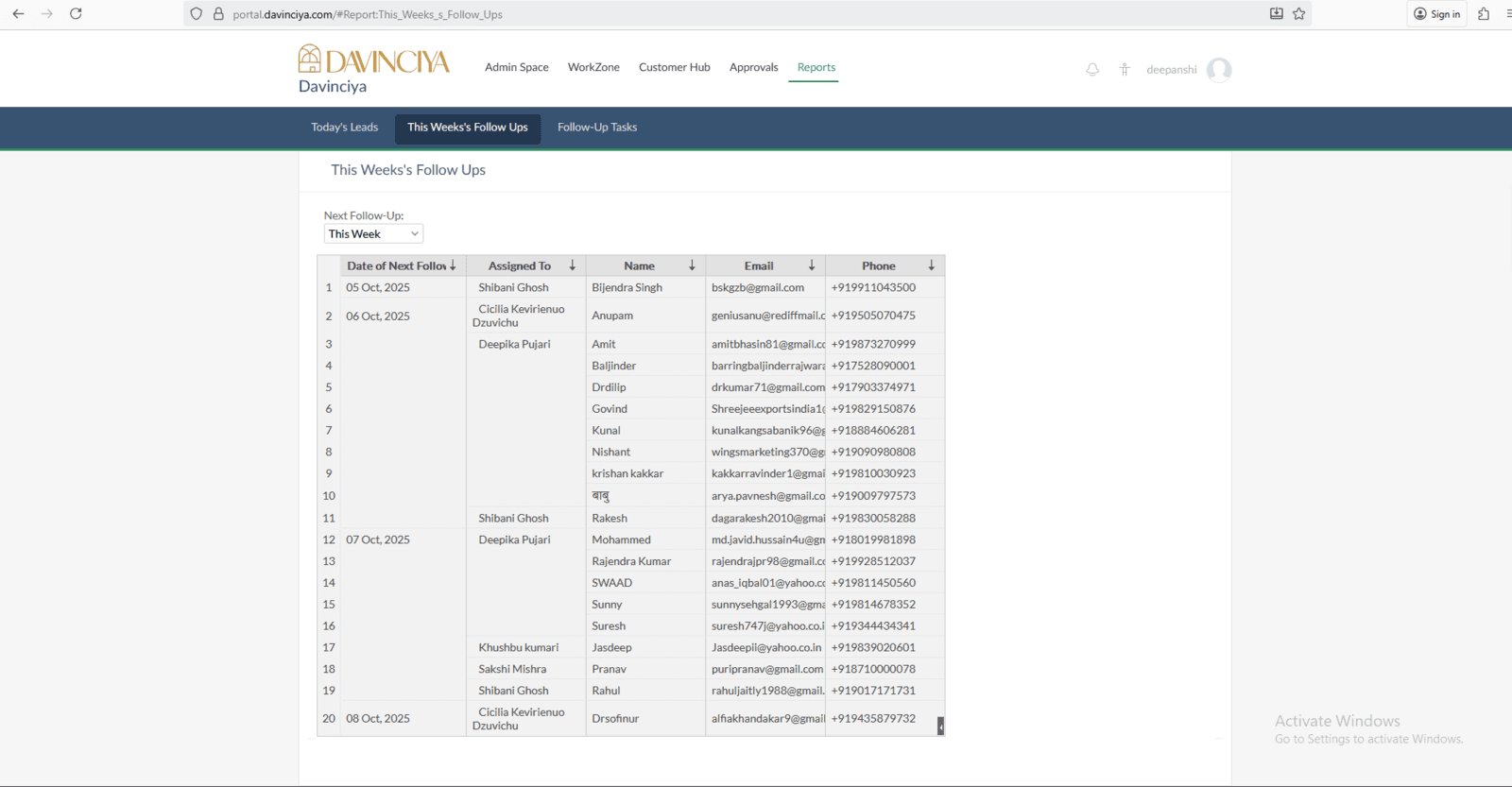
Task: Open the browser extensions puzzle icon
Action: [1484, 14]
